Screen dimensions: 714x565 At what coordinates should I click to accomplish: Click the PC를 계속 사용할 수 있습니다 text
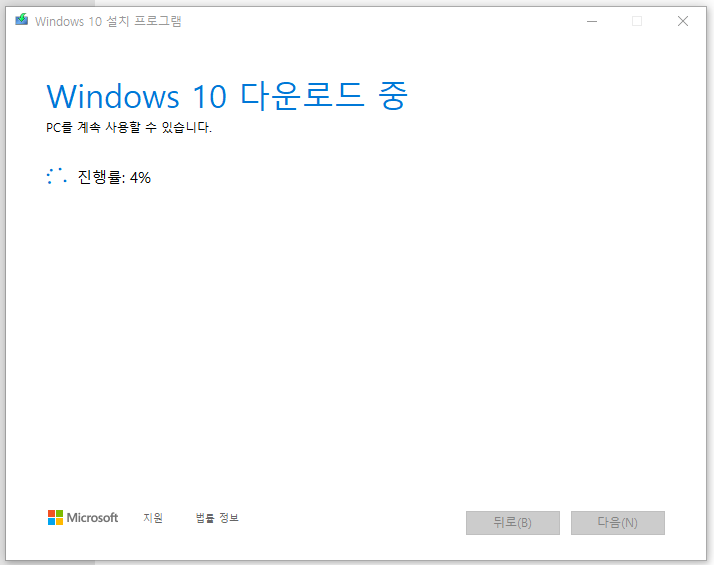[129, 127]
